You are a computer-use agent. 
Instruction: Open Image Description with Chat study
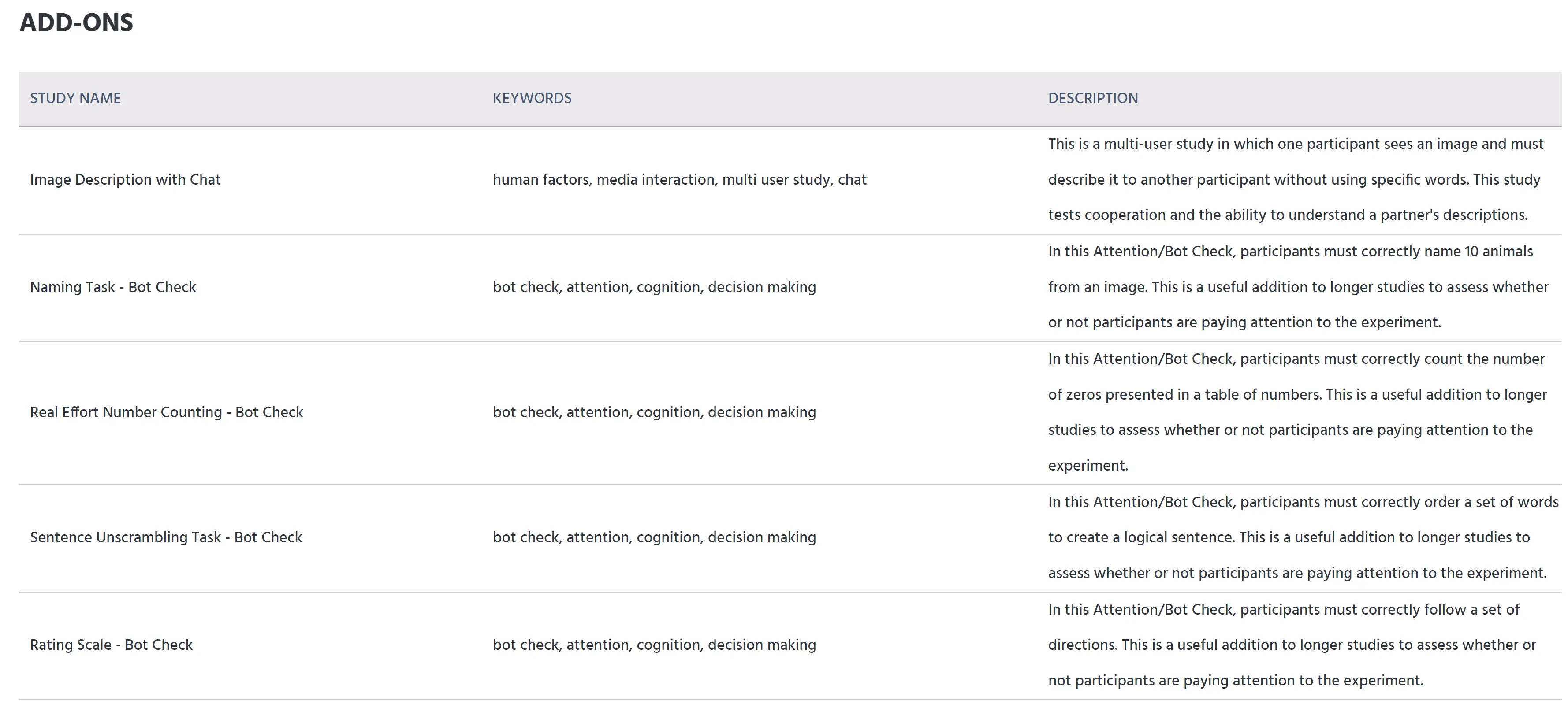(125, 179)
